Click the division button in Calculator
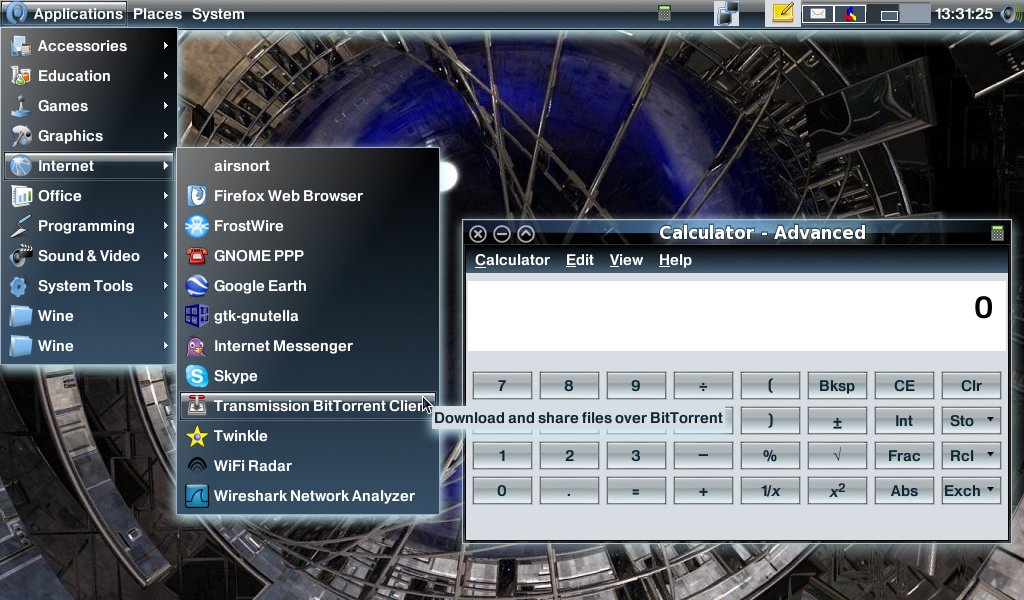1024x600 pixels. (x=703, y=386)
